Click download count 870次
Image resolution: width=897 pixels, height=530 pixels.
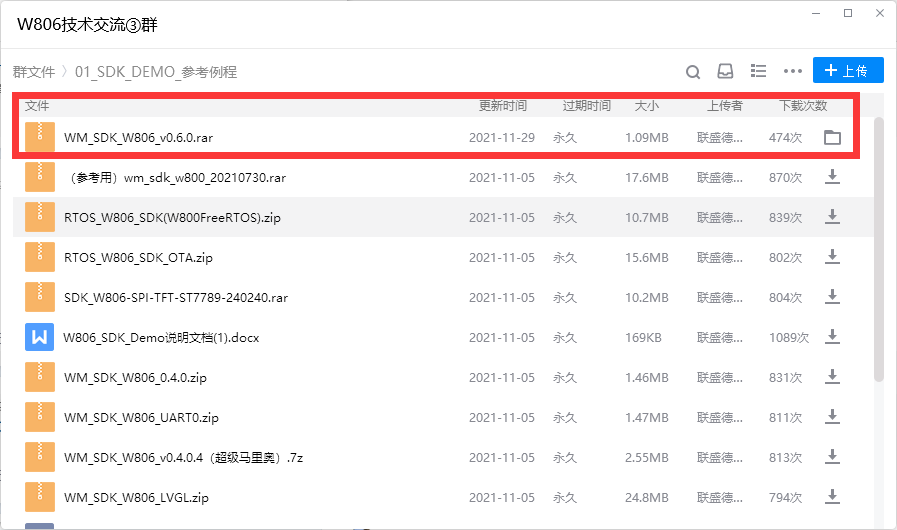point(785,178)
